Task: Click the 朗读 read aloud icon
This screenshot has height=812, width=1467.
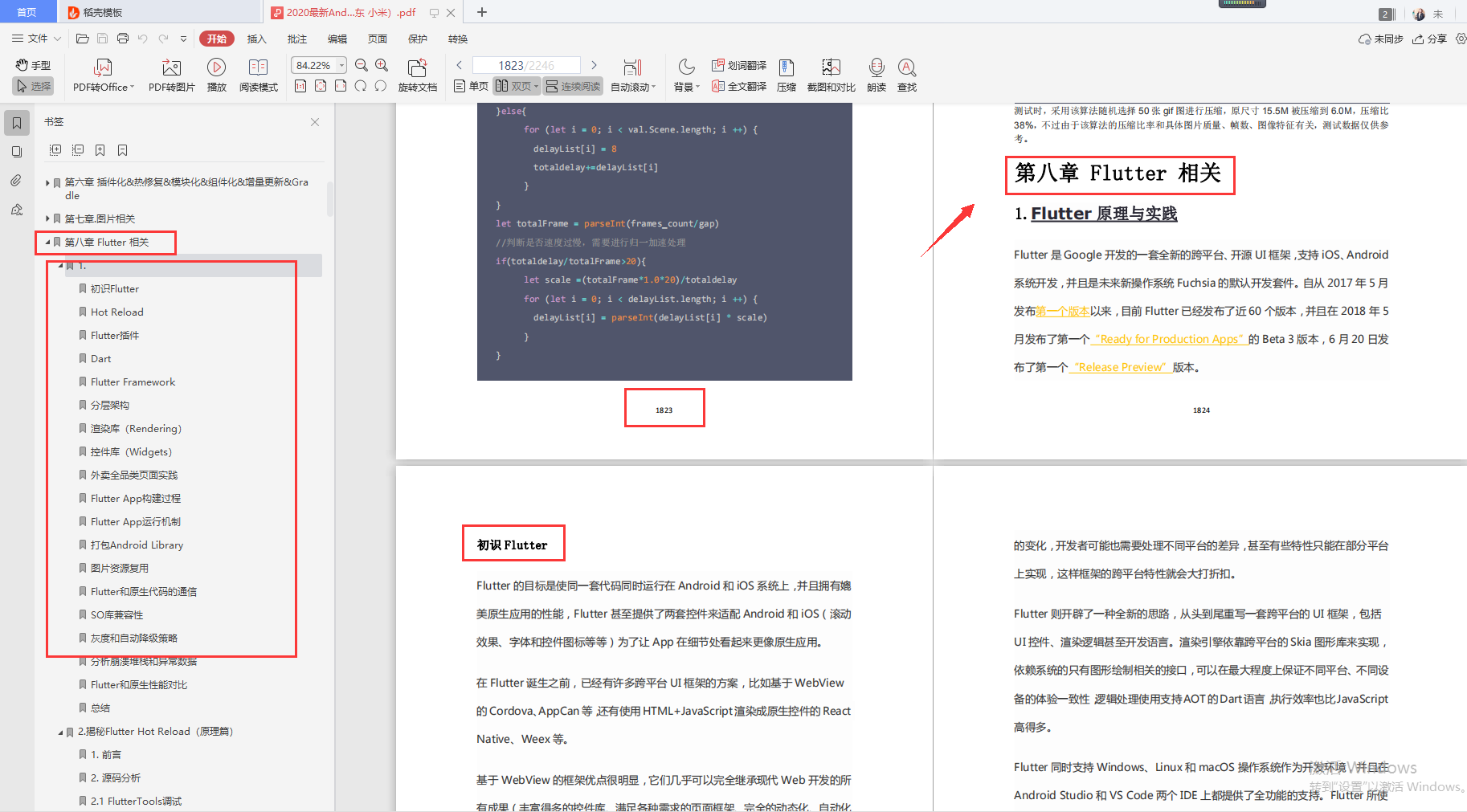Action: pyautogui.click(x=877, y=75)
